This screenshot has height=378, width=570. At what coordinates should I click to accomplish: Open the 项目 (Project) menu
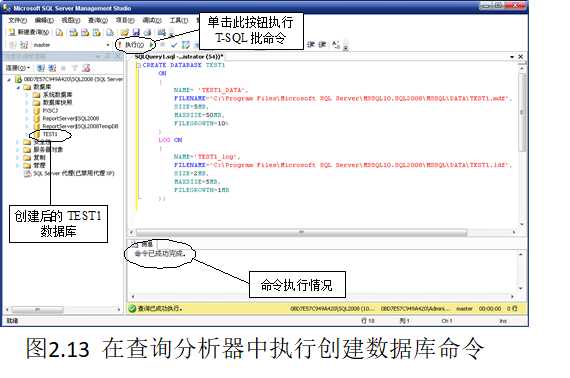(x=125, y=20)
